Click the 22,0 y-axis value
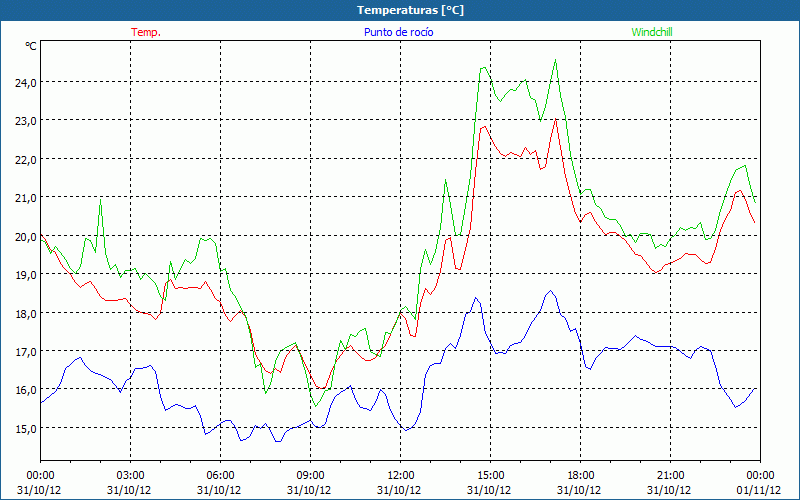This screenshot has height=500, width=800. pos(25,160)
